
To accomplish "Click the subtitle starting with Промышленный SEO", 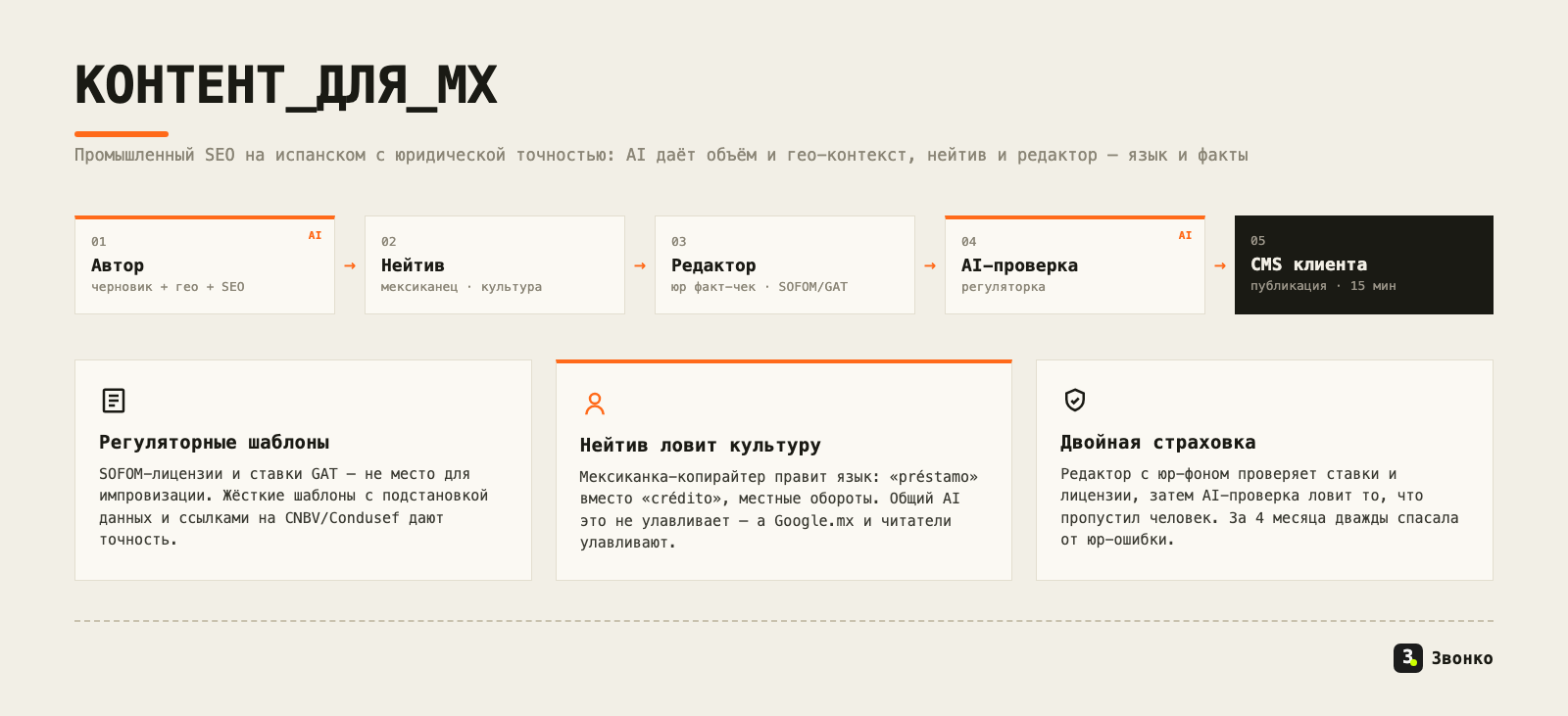I will (x=661, y=155).
